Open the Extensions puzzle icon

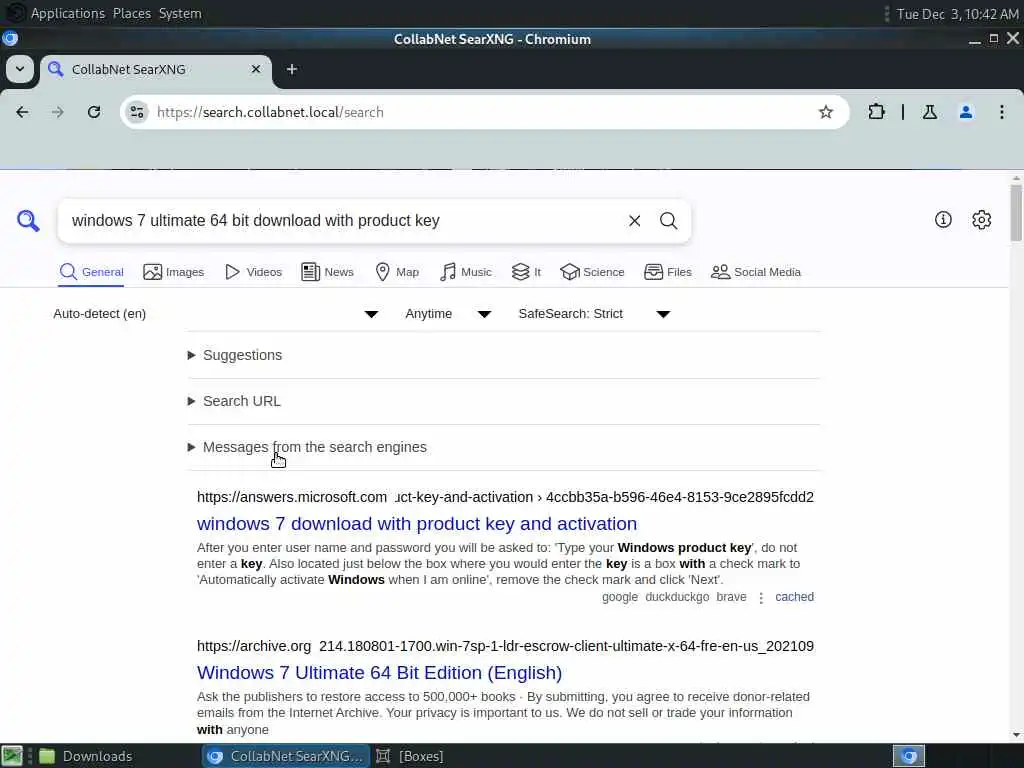point(876,112)
